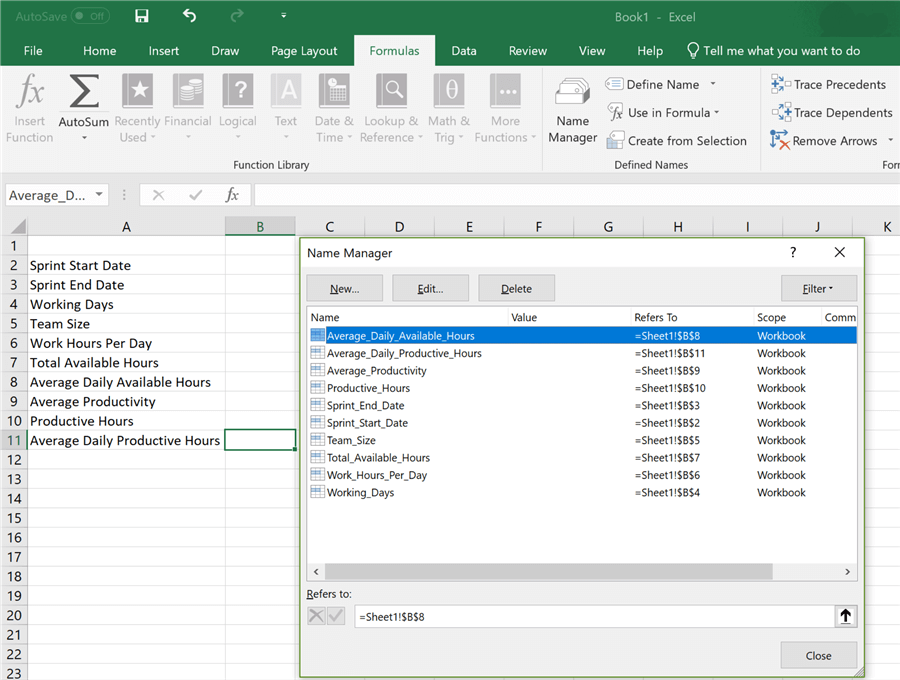Click Trace Dependents icon
900x680 pixels.
click(x=780, y=113)
